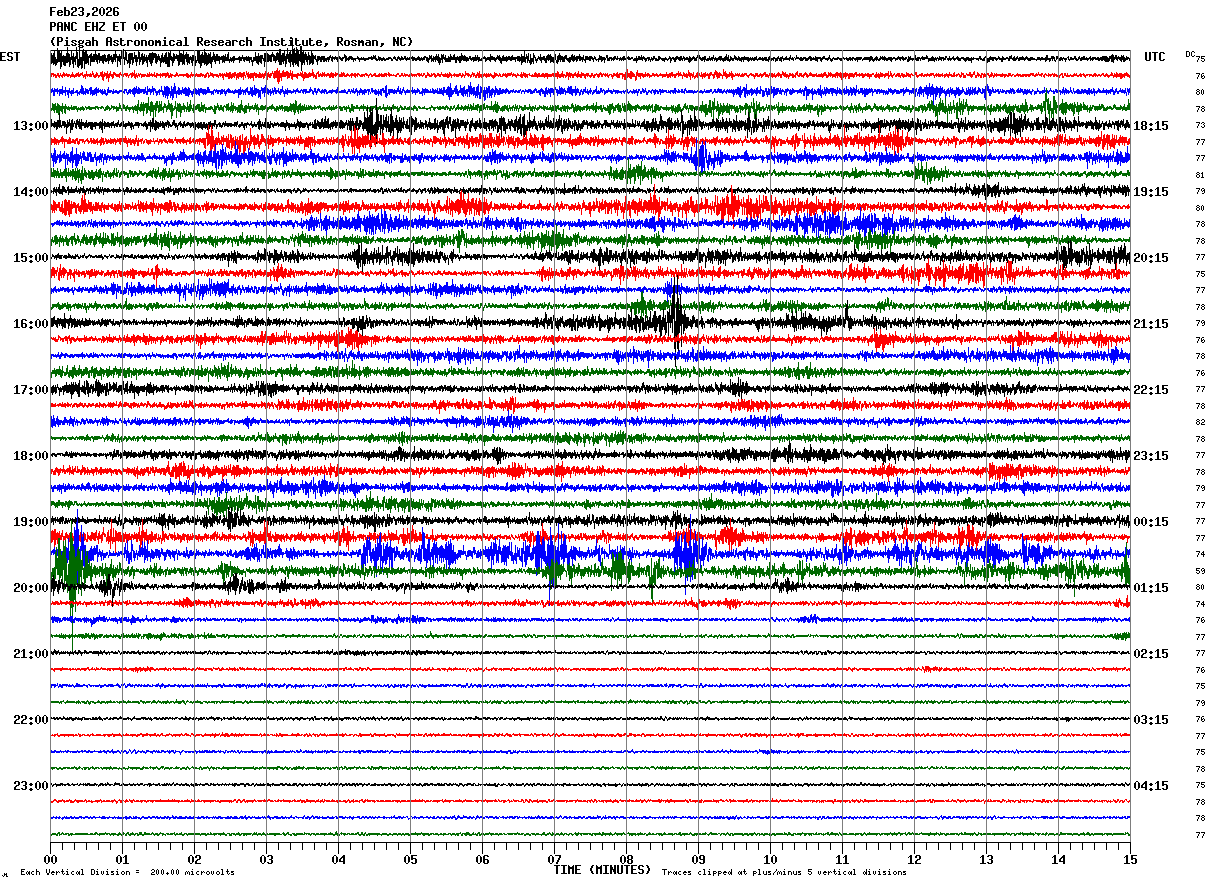Select the 16:00 EST time label
Screen dimensions: 1210x886
(x=31, y=324)
